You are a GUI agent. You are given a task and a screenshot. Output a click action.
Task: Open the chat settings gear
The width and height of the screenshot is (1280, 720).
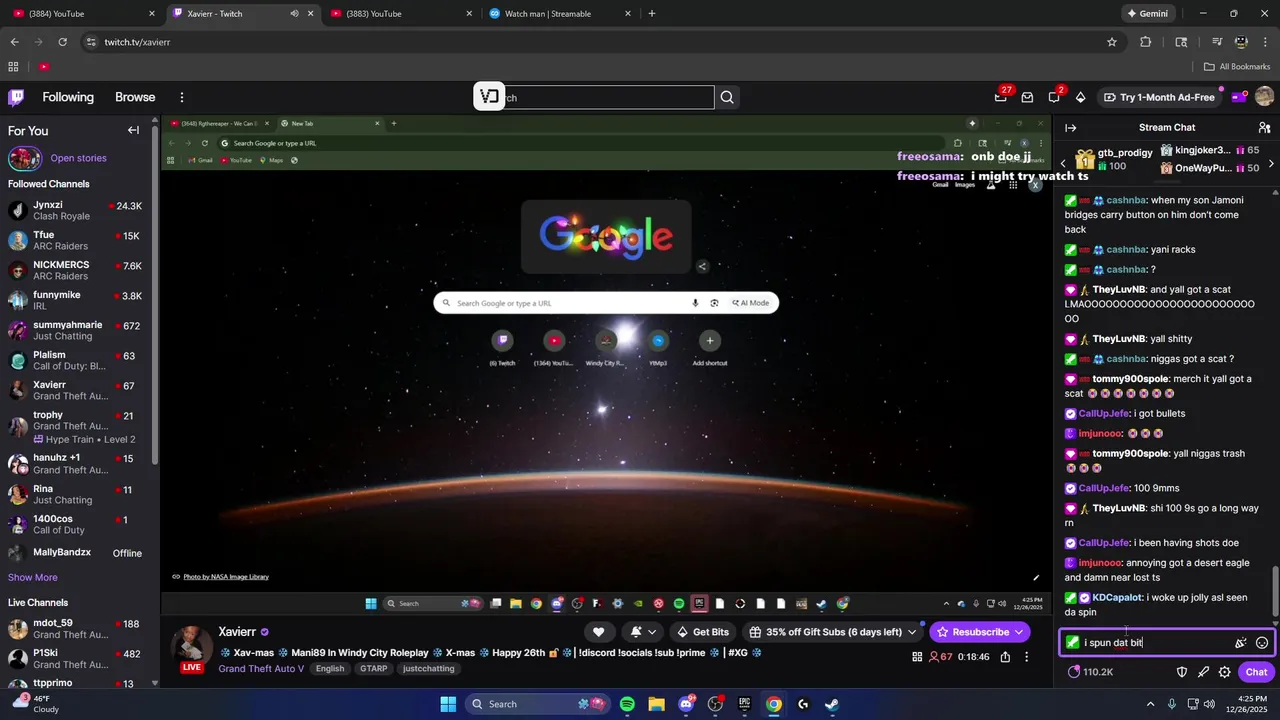(x=1224, y=672)
